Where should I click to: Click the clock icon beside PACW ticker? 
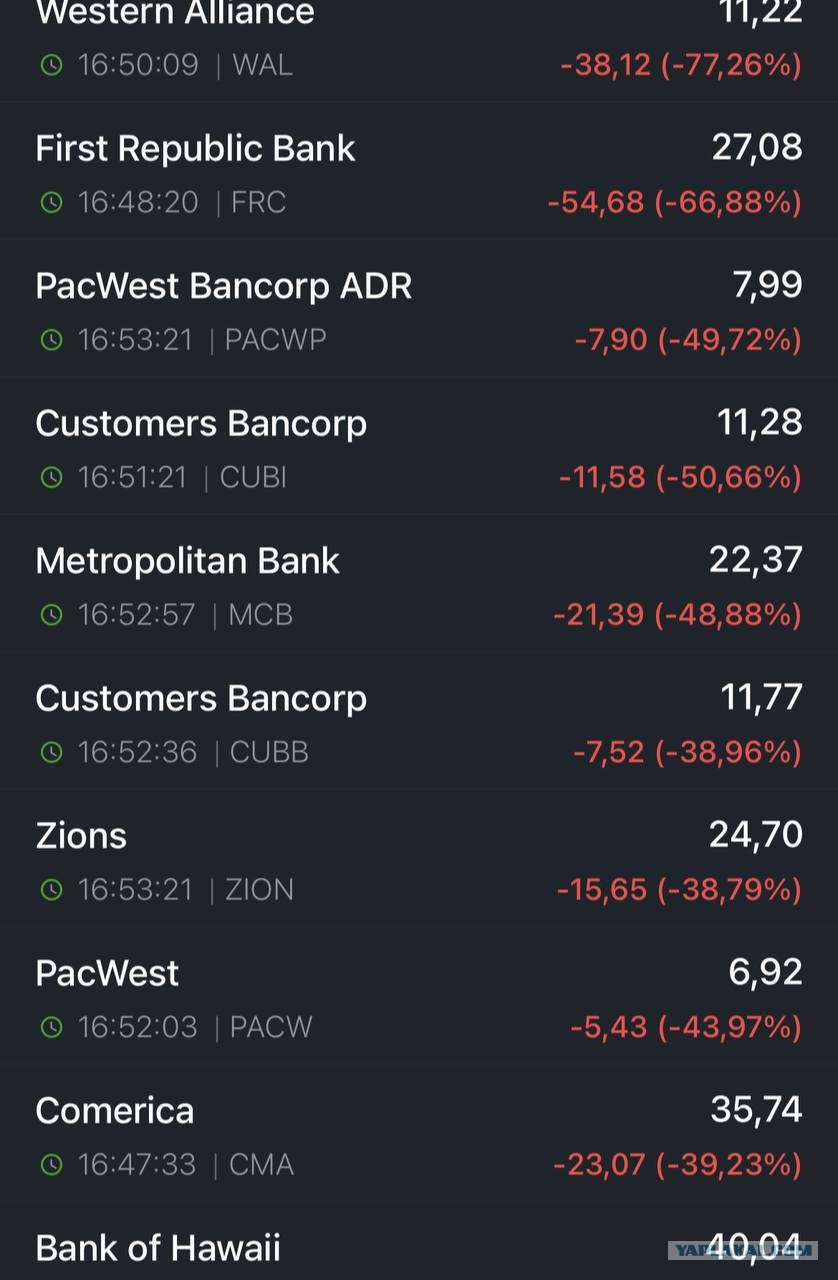coord(51,1027)
